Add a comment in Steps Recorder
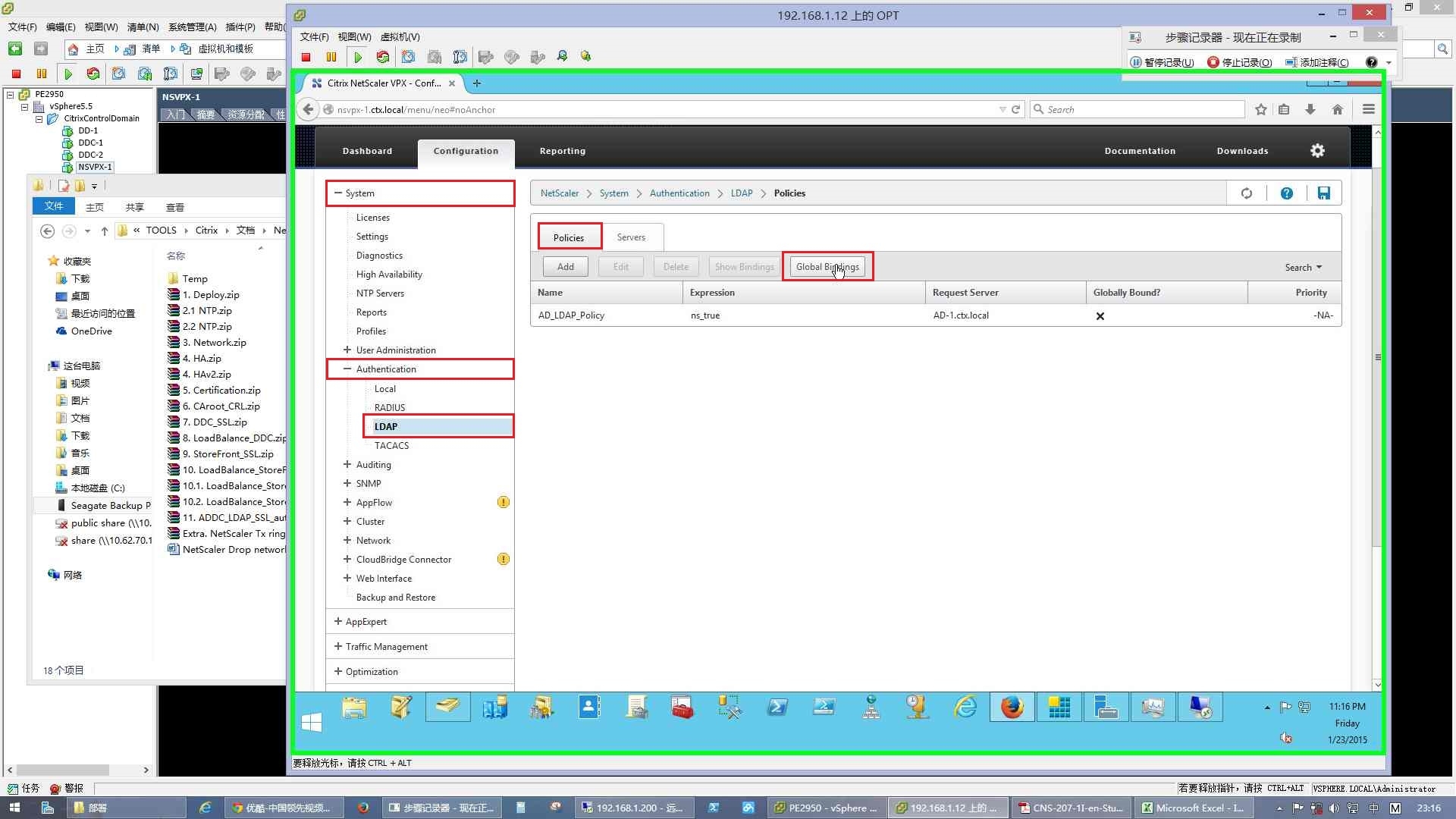Viewport: 1456px width, 819px height. click(1317, 62)
